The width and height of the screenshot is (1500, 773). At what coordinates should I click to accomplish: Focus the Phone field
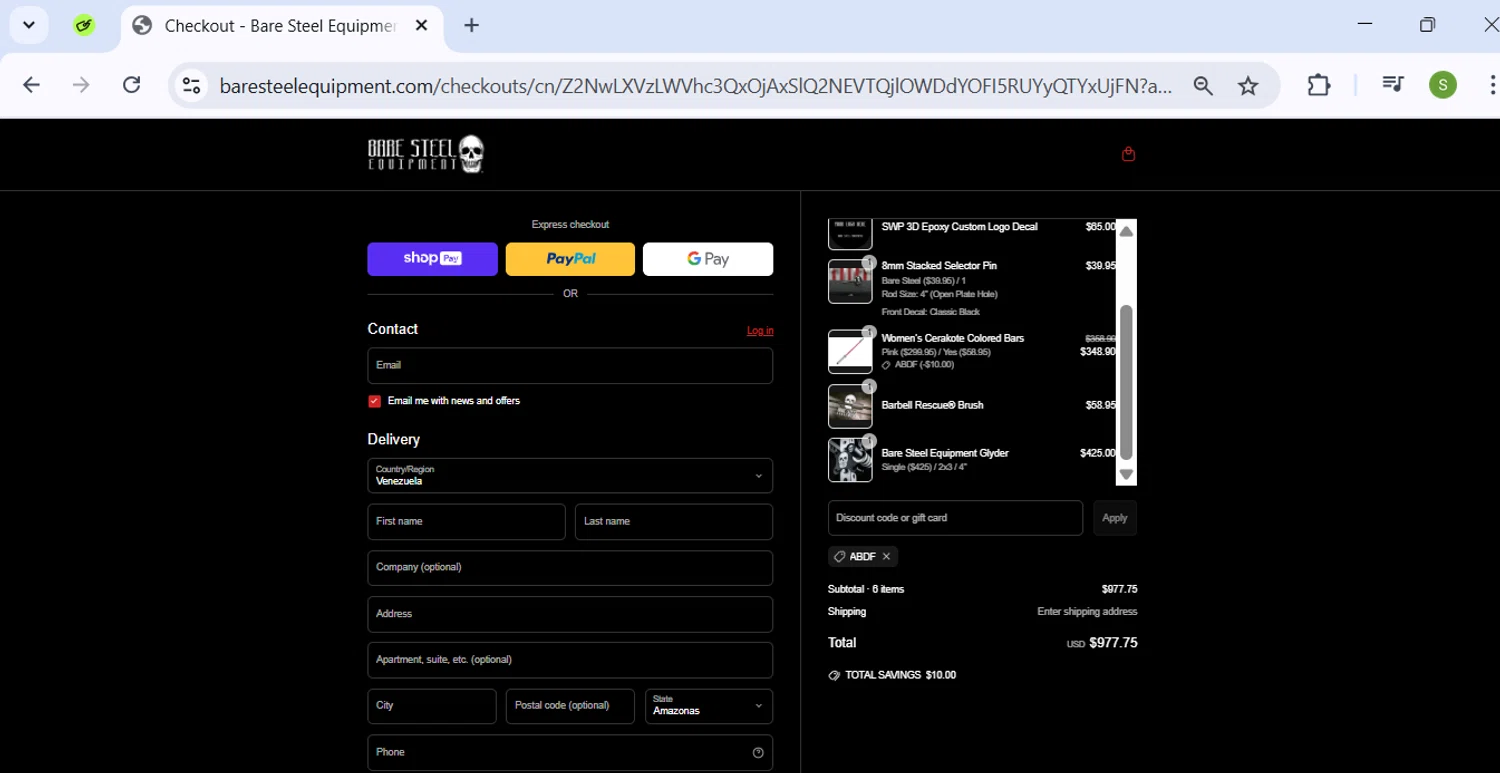click(x=570, y=752)
